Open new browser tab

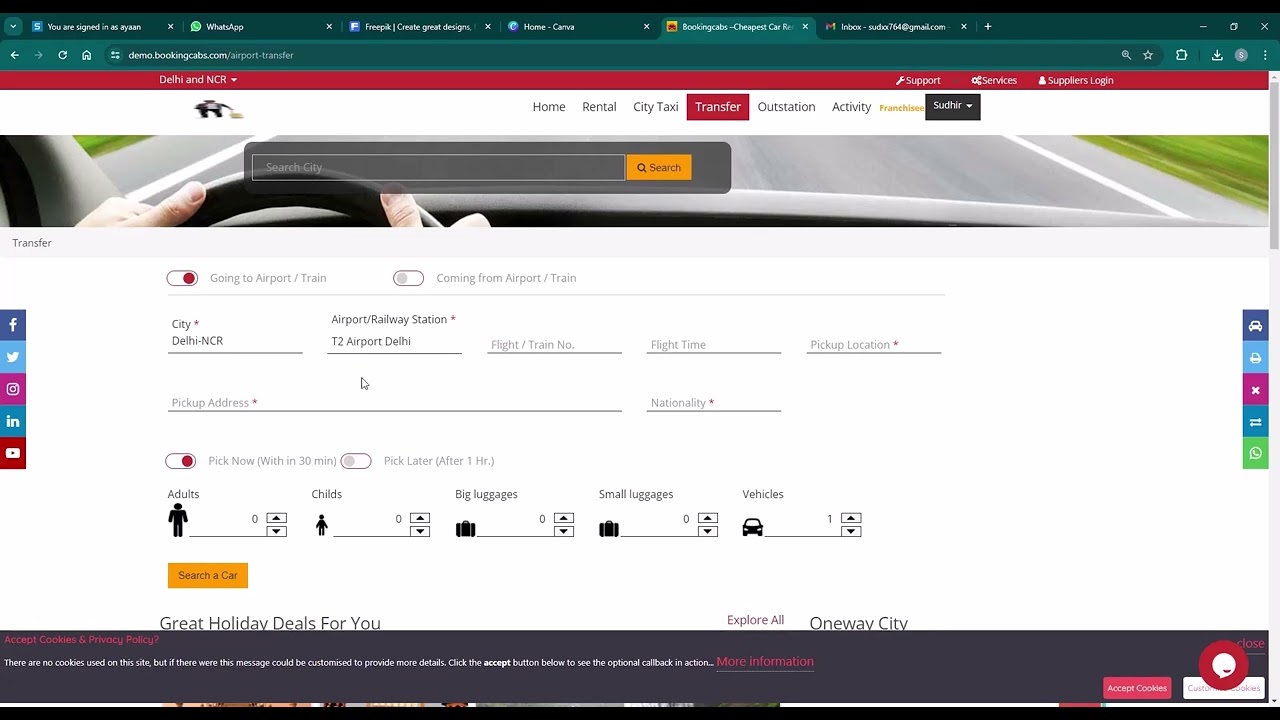click(988, 27)
